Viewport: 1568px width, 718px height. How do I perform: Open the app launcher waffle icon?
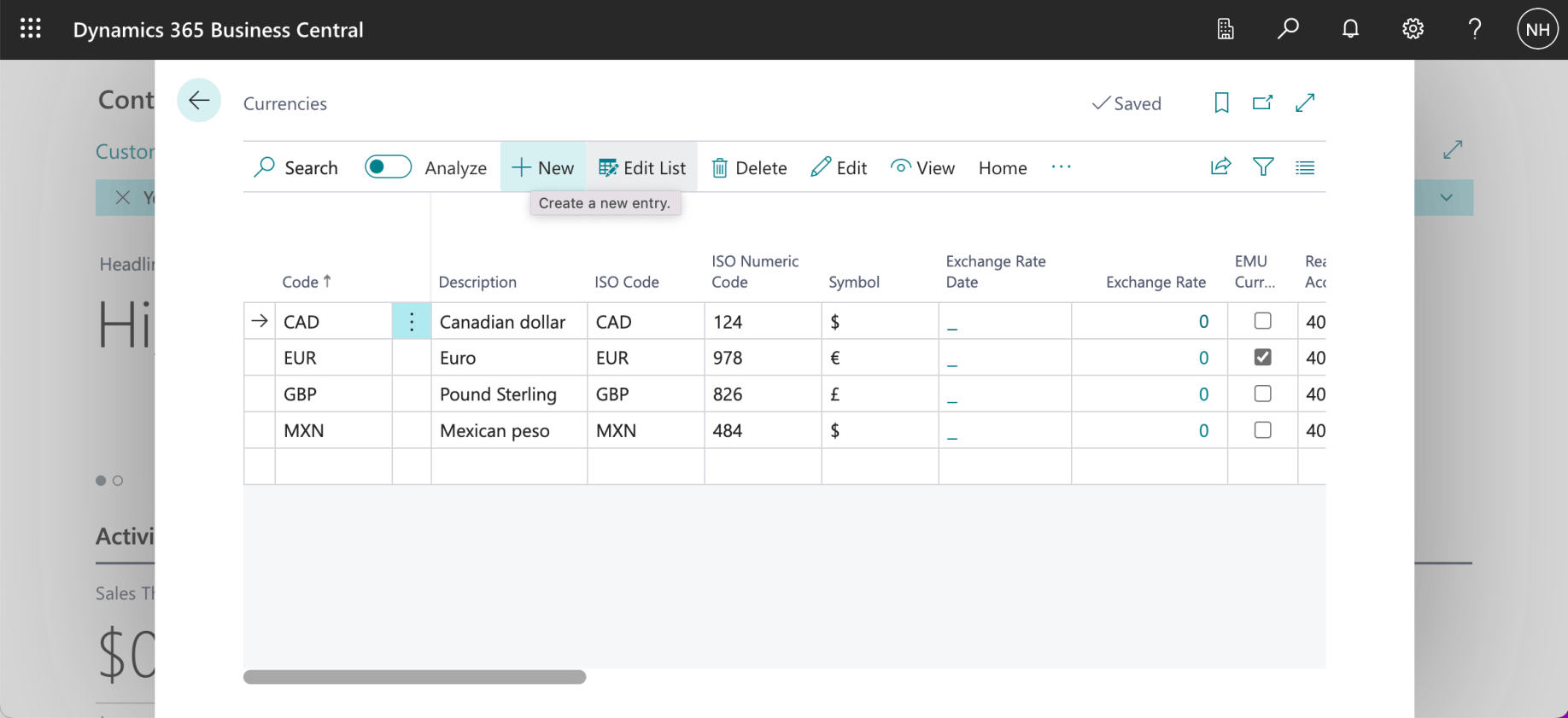coord(31,29)
